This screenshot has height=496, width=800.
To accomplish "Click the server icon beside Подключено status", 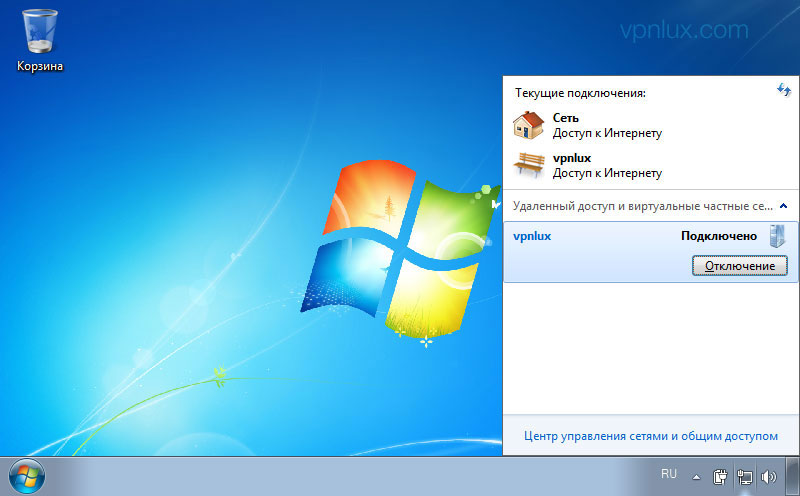I will pyautogui.click(x=777, y=236).
